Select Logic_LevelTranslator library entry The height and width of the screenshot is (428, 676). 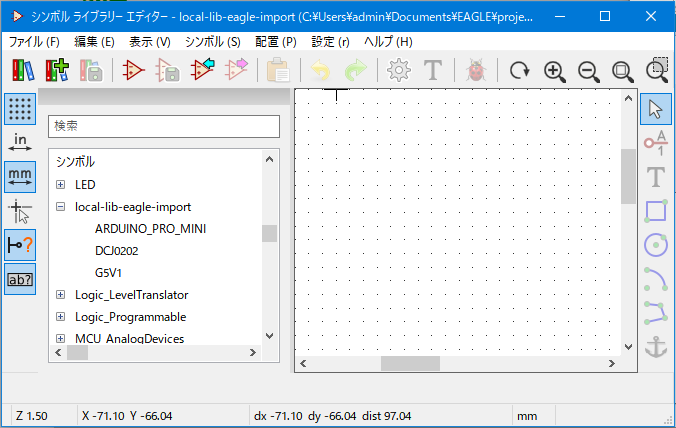131,295
